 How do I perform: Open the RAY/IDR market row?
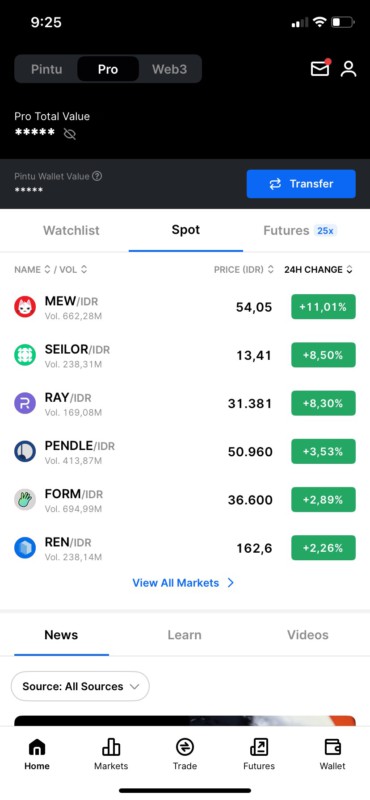185,404
